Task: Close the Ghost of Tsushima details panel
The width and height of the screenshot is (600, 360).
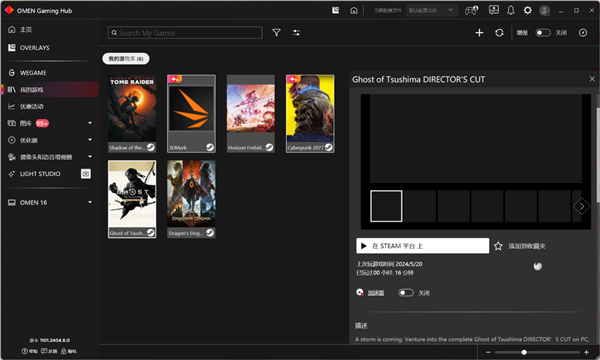Action: [592, 79]
